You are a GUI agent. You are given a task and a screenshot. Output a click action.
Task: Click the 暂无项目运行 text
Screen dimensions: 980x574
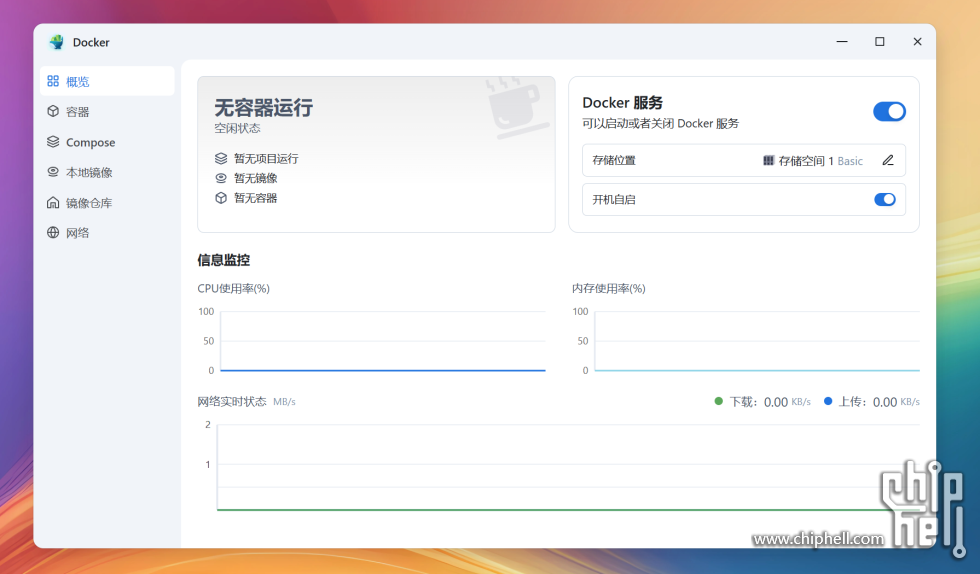click(266, 158)
